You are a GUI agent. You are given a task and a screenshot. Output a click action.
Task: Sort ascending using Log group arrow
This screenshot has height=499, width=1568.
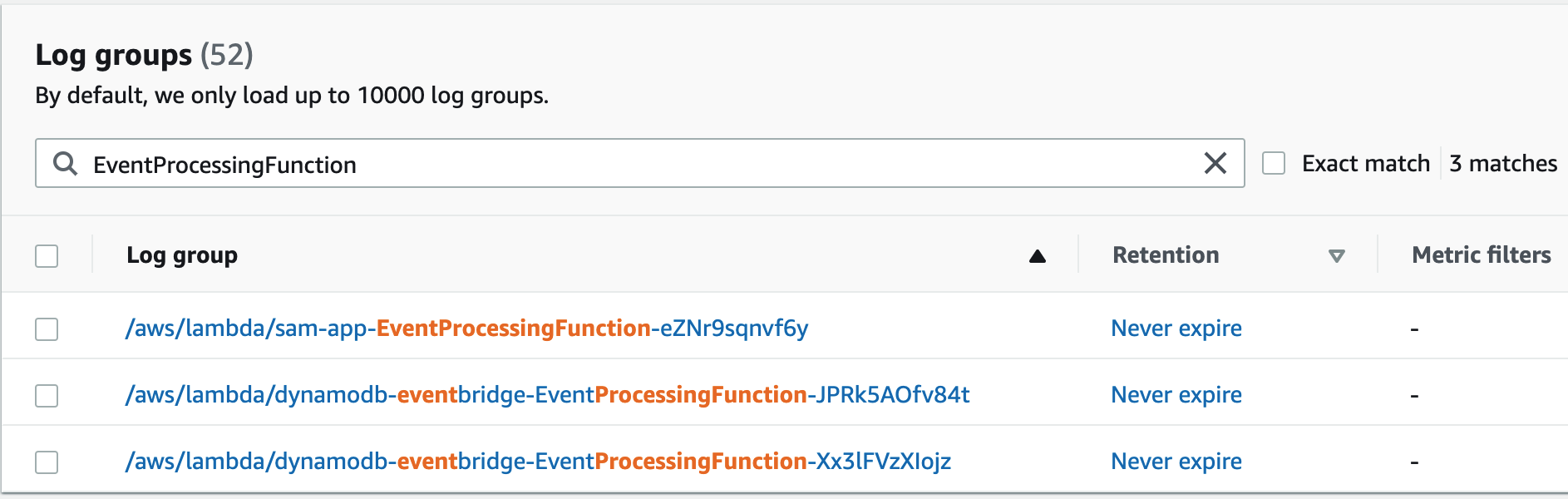1037,256
